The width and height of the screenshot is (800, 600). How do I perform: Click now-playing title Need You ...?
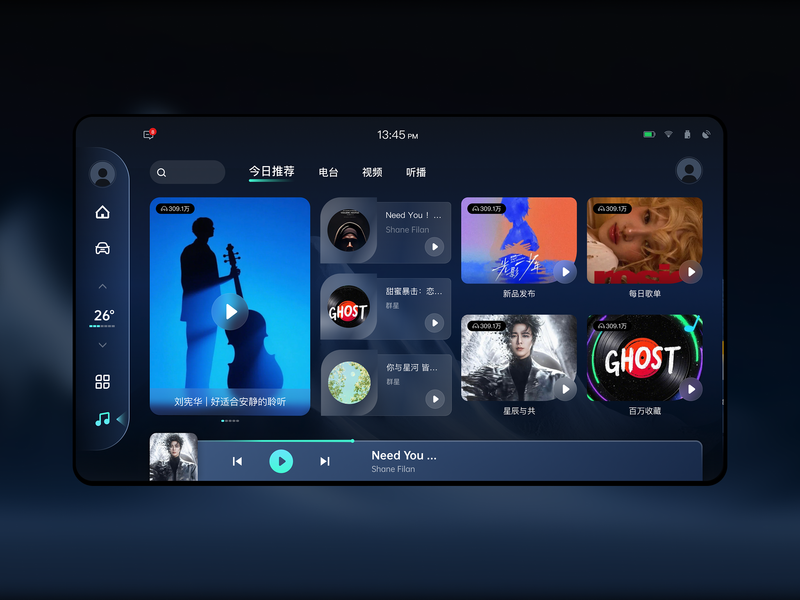point(404,455)
